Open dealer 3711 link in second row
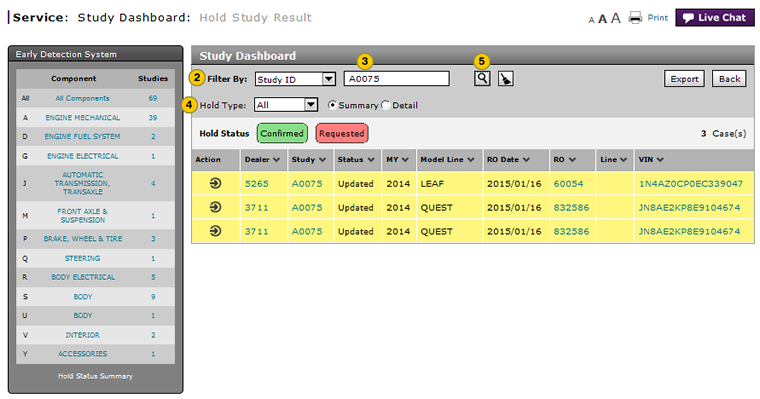This screenshot has height=399, width=760. (256, 207)
